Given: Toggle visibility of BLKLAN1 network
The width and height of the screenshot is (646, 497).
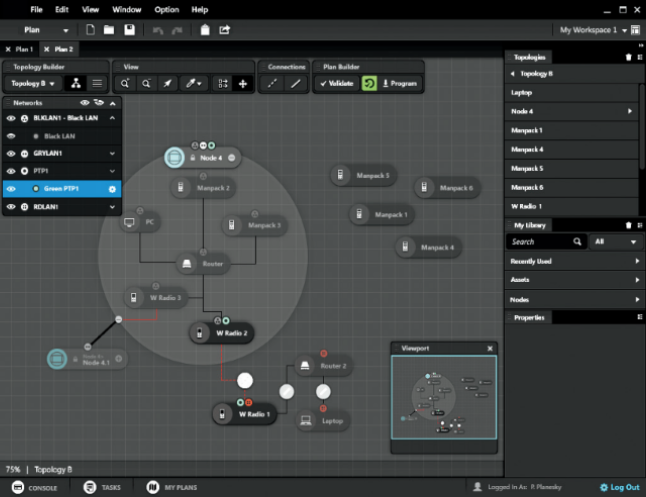Looking at the screenshot, I should [x=11, y=118].
